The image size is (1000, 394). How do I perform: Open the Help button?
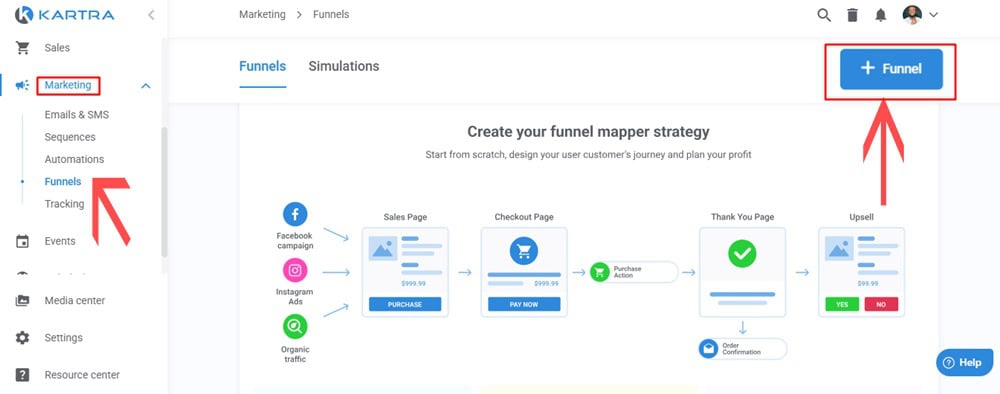click(964, 362)
